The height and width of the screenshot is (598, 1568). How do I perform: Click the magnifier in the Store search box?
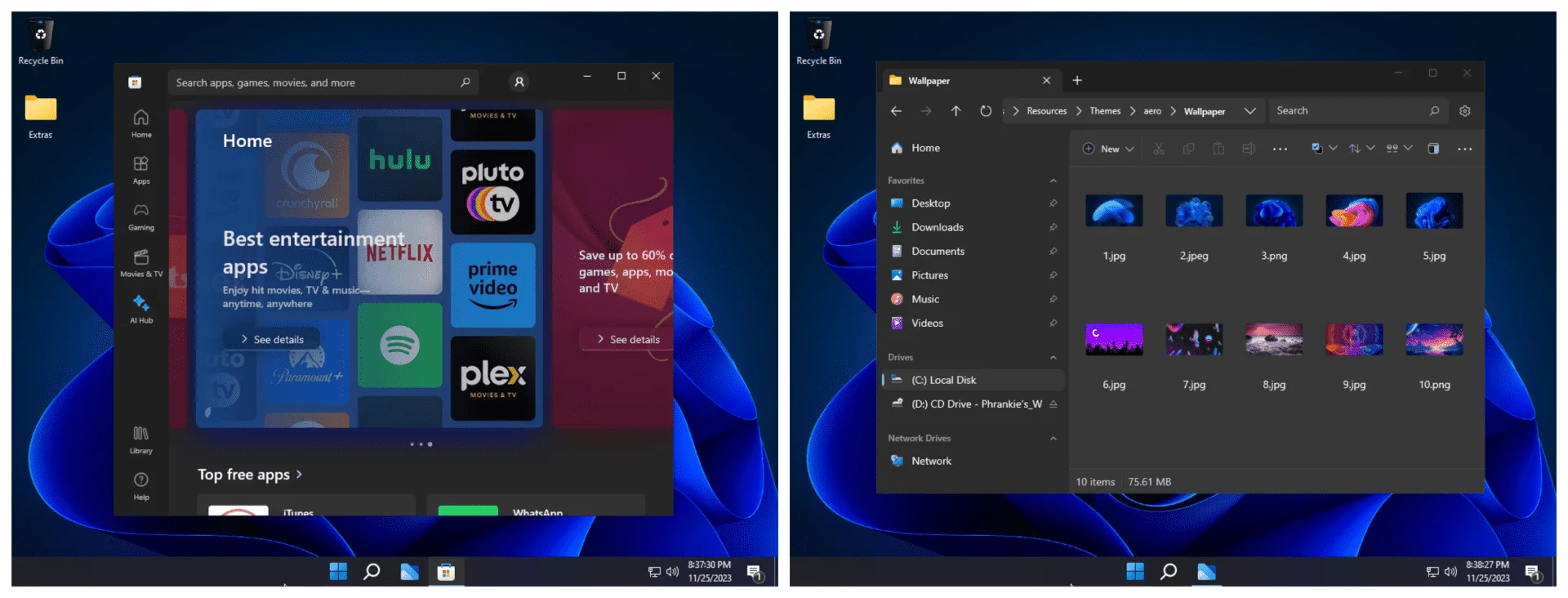465,82
